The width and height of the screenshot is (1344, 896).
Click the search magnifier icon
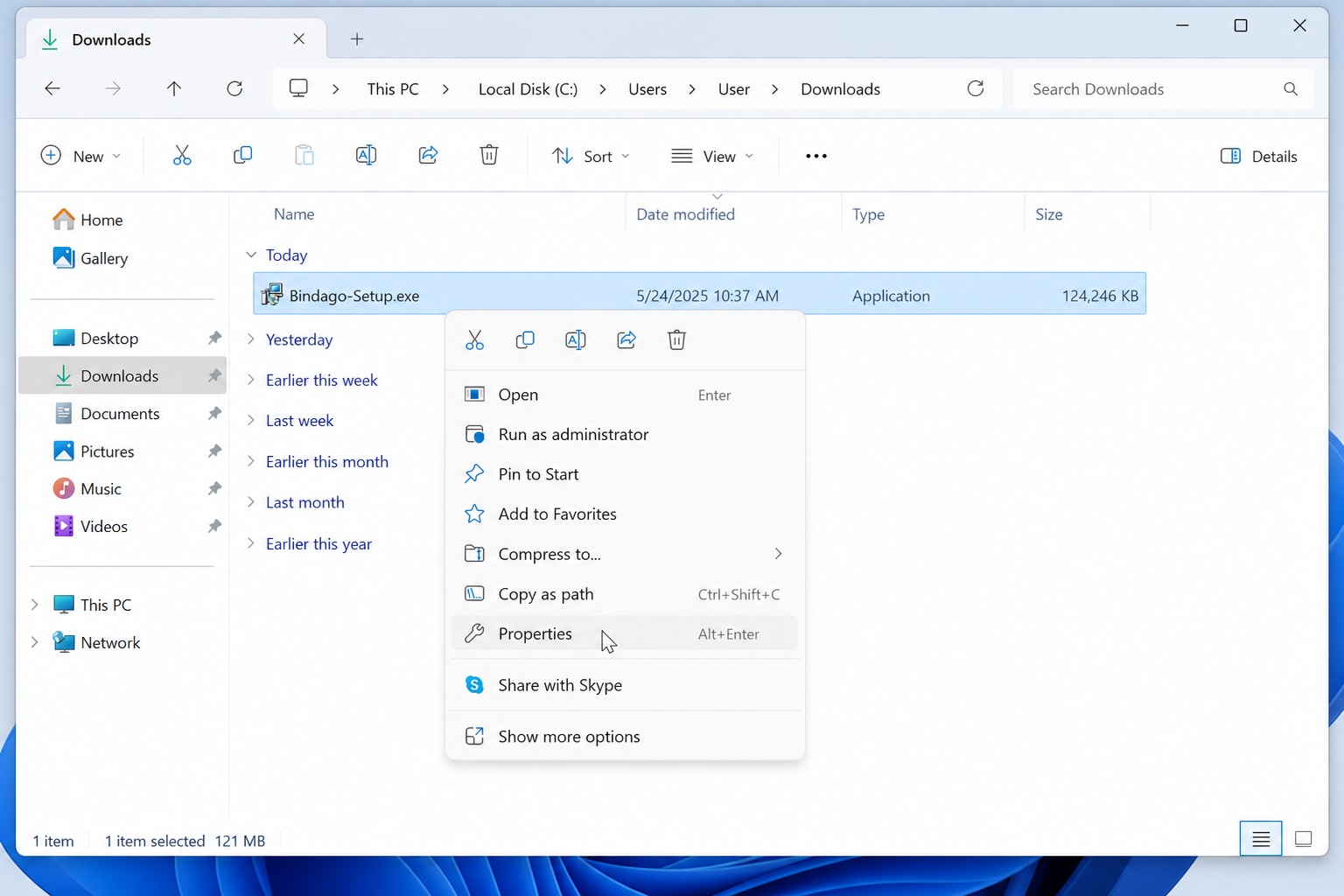click(1291, 88)
